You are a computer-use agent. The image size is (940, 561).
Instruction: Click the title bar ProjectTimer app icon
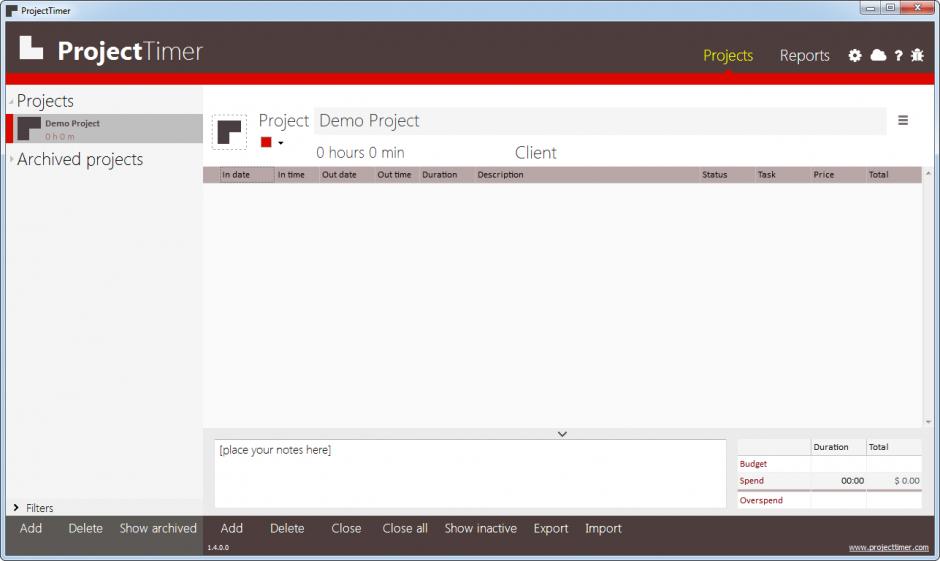(11, 11)
